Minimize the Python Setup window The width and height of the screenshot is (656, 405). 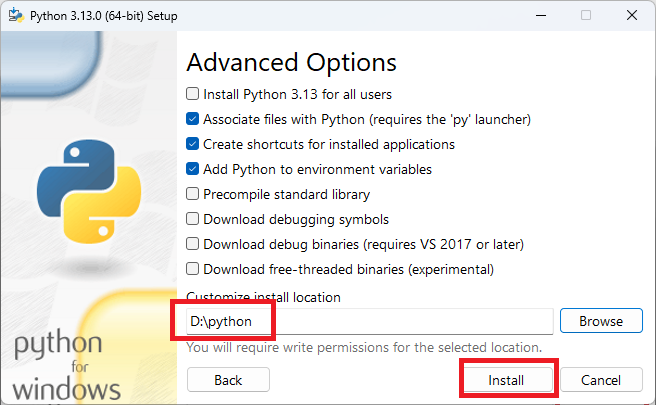(541, 15)
